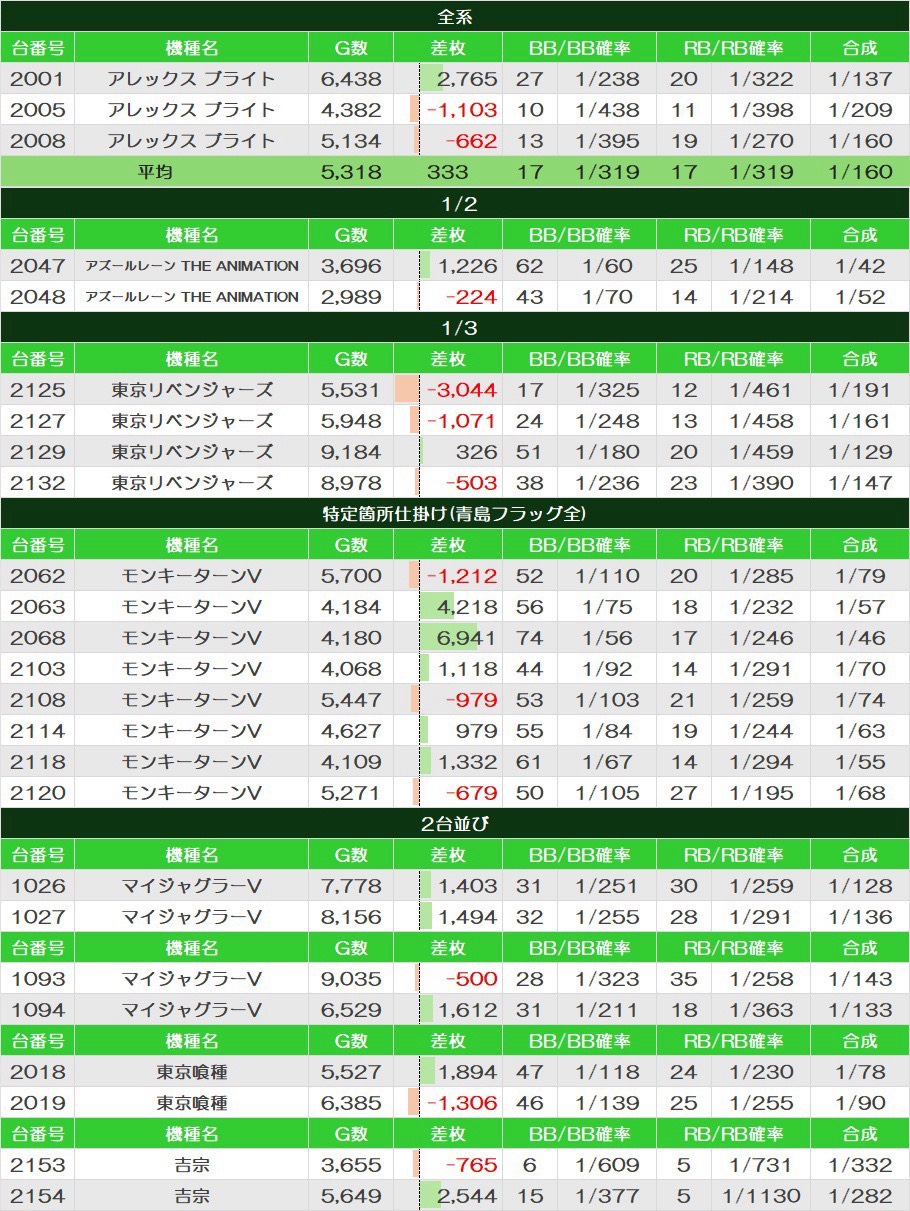This screenshot has width=910, height=1211.
Task: Click the 9,184 game count value
Action: point(351,451)
